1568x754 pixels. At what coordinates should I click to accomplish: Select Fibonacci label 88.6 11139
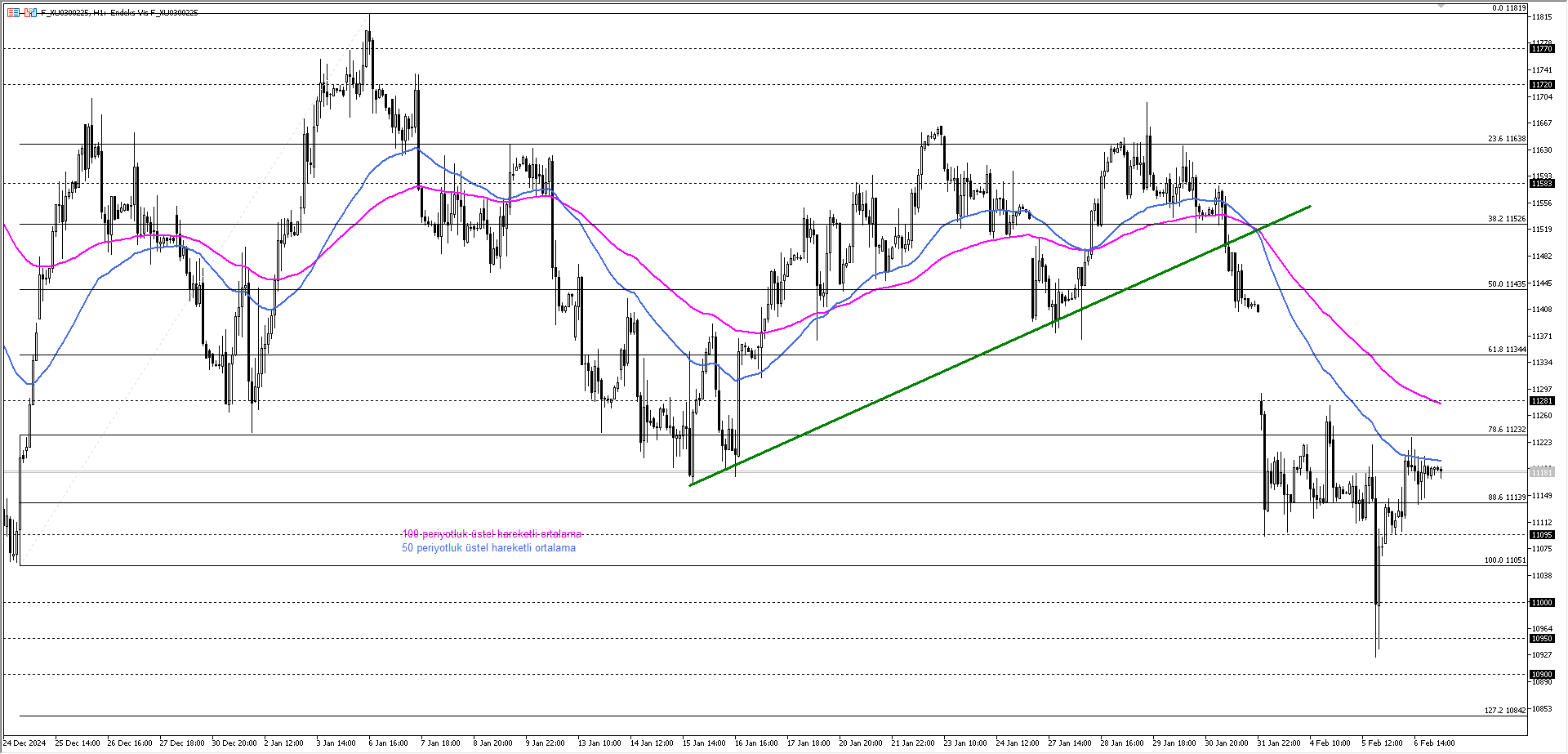tap(1507, 497)
